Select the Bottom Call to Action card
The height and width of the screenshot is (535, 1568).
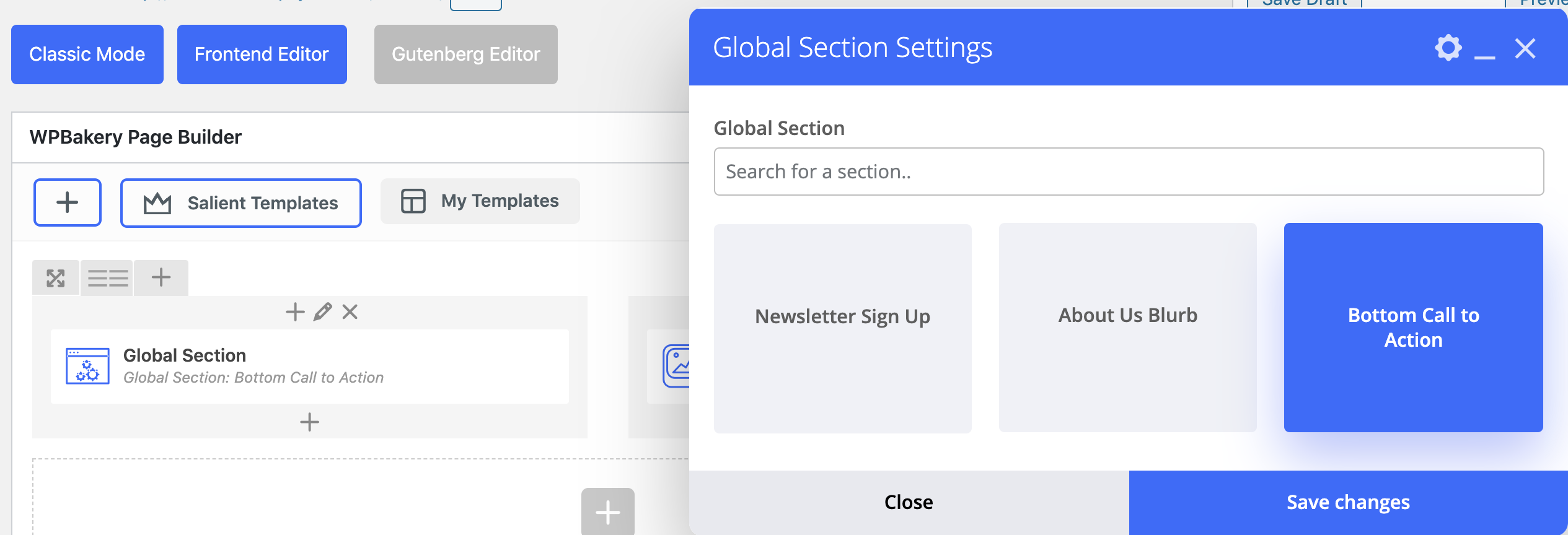tap(1413, 328)
